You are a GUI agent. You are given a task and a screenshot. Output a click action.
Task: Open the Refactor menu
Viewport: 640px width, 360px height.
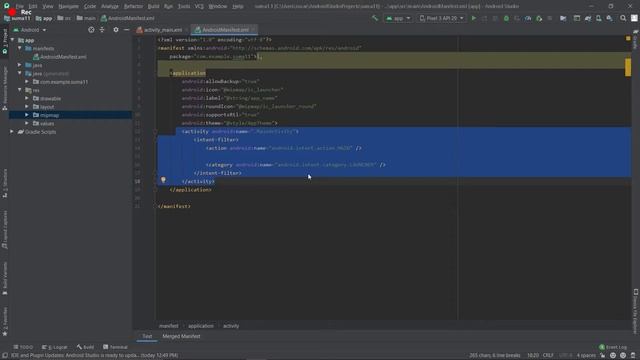coord(133,6)
